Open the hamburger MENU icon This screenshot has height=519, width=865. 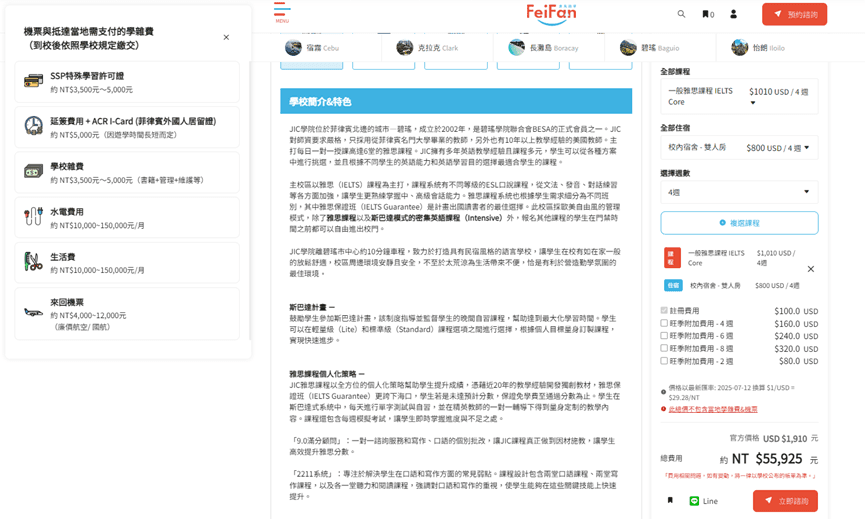(x=282, y=13)
